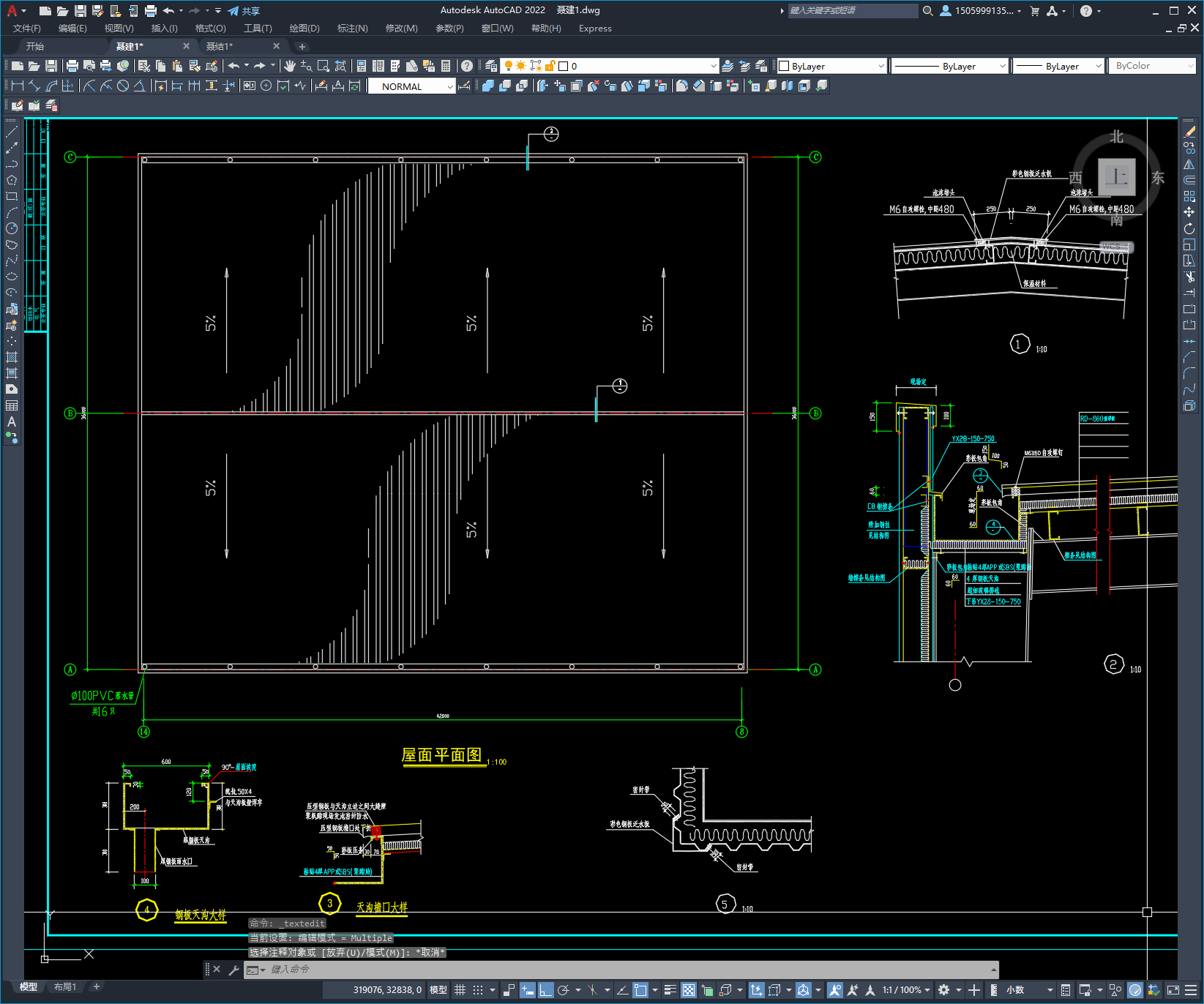Click the 模型 model space status button
1204x1004 pixels.
tap(438, 990)
